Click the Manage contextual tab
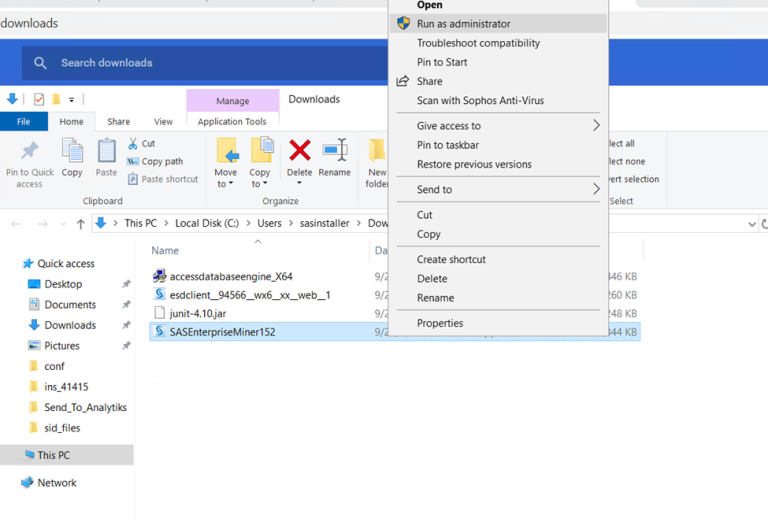 233,100
